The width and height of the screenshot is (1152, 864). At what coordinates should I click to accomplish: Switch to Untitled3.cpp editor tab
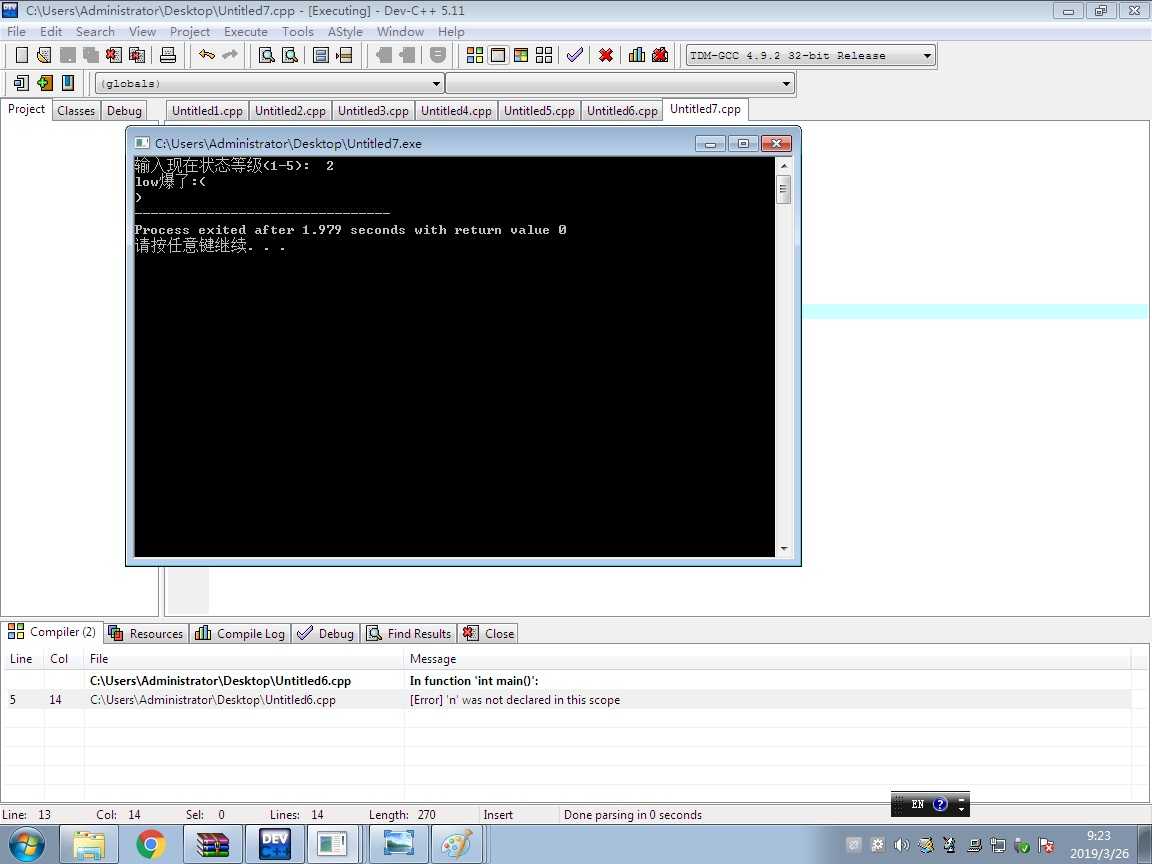click(373, 110)
